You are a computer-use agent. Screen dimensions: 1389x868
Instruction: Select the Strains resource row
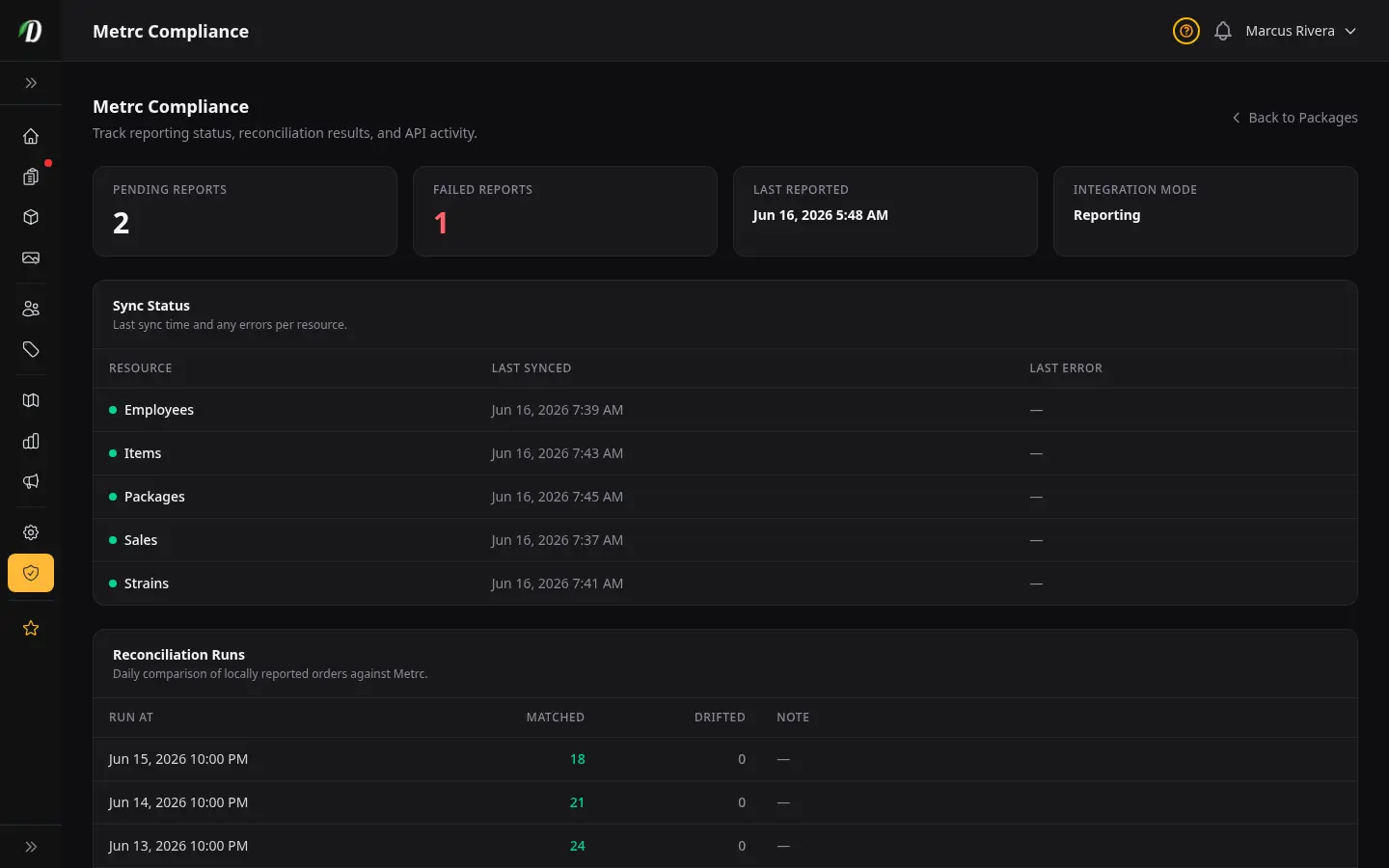click(725, 583)
